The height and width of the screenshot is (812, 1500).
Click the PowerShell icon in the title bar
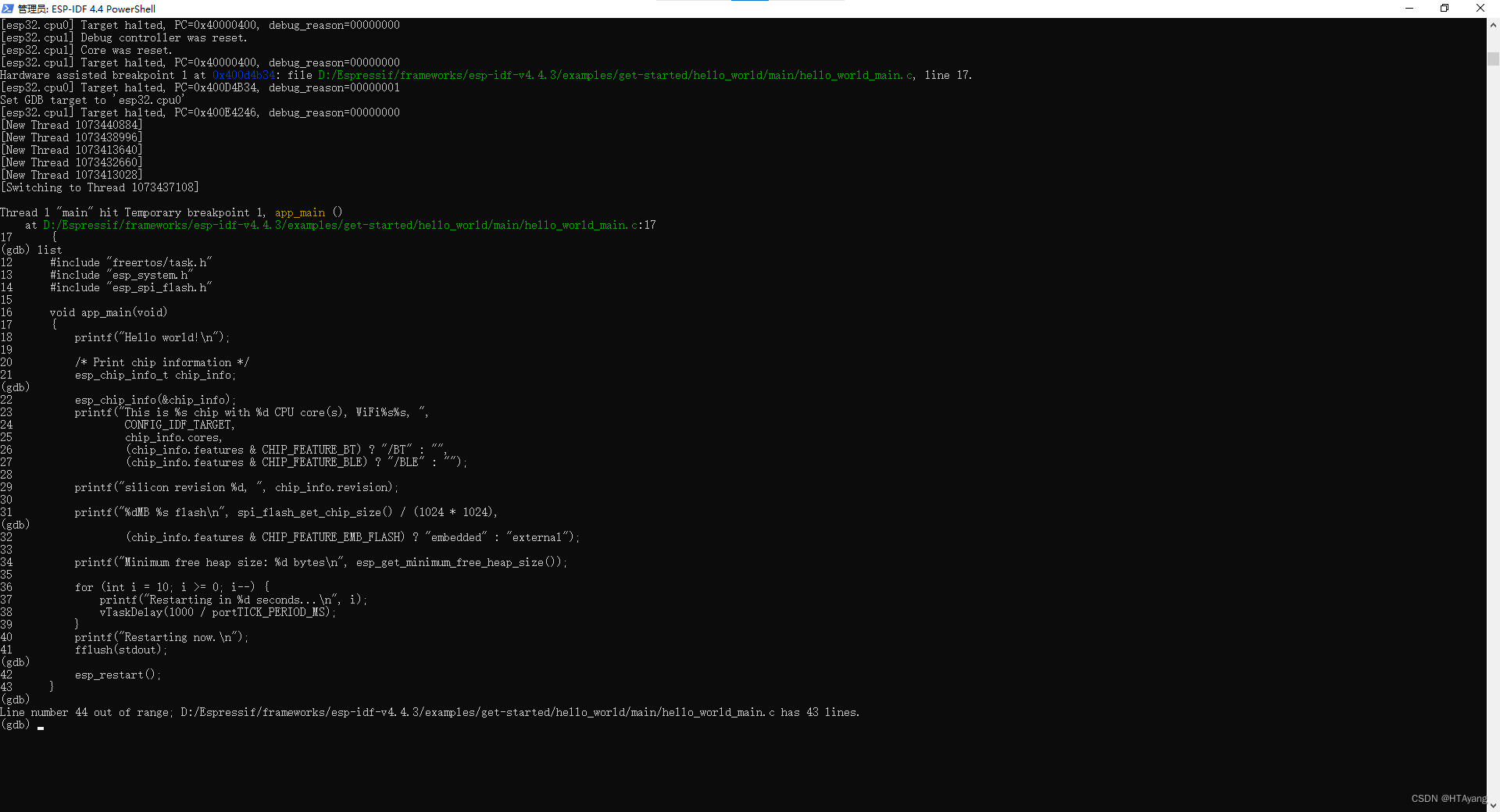click(x=8, y=9)
